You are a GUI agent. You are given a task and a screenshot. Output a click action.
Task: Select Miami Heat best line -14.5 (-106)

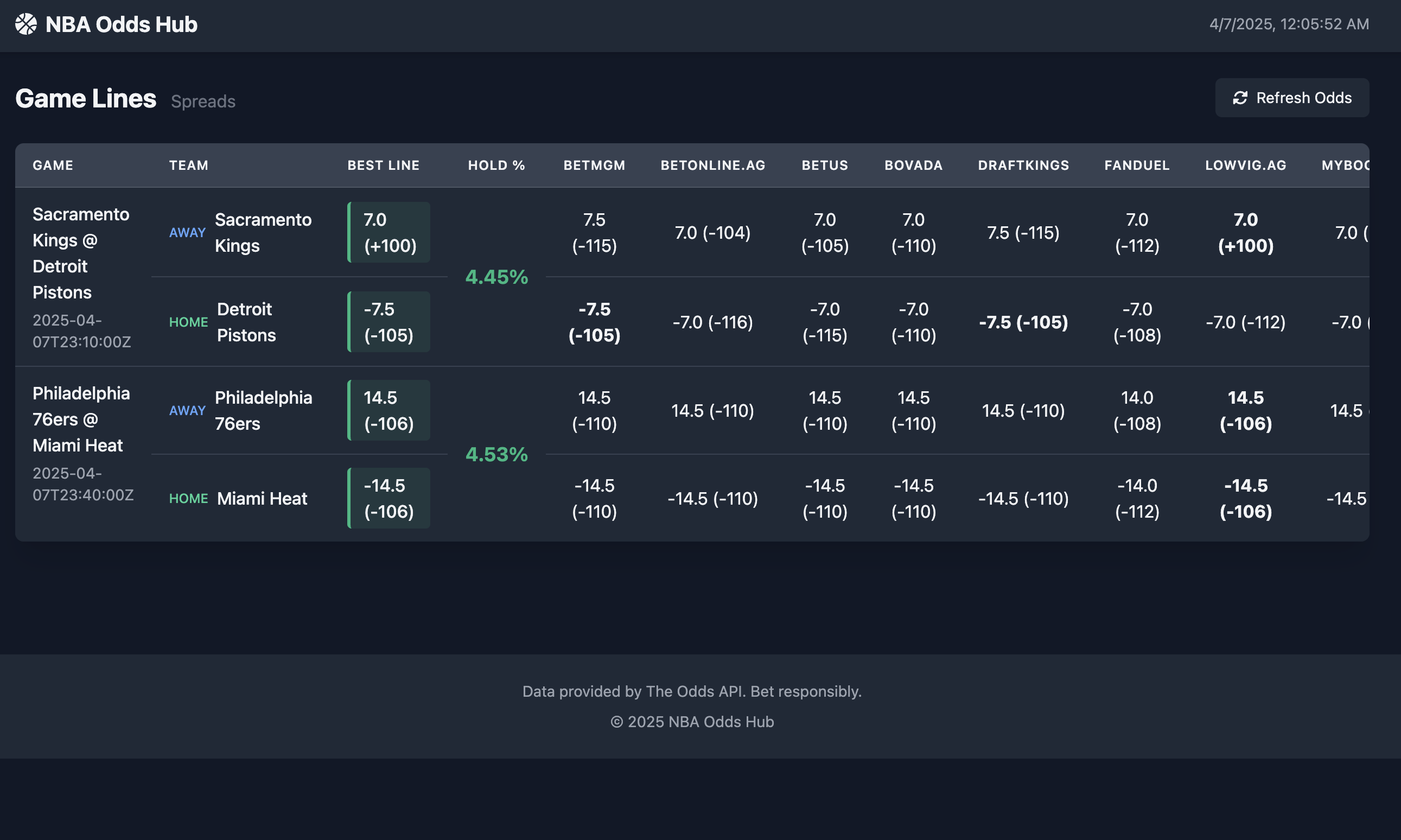(x=389, y=498)
